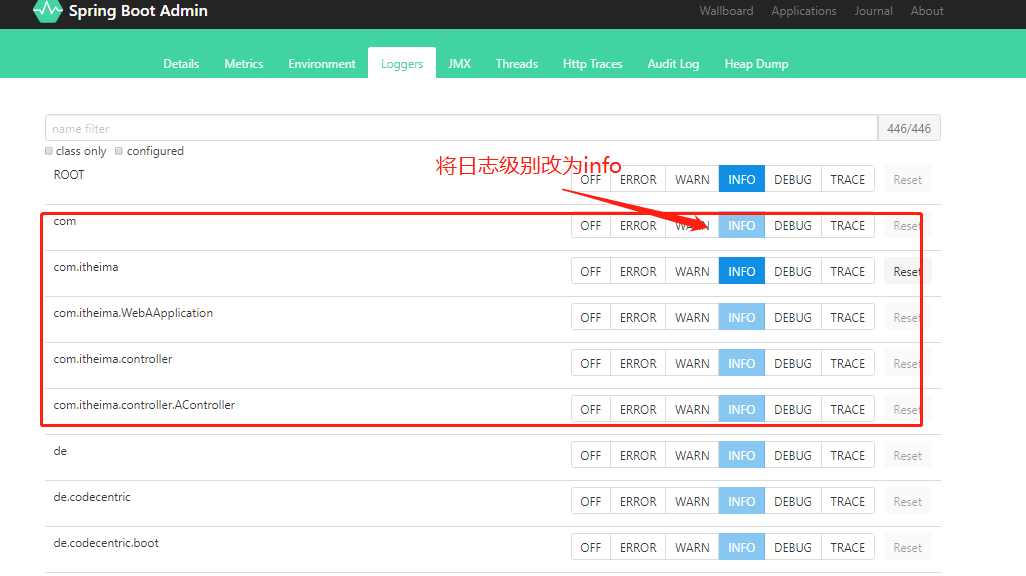Viewport: 1026px width, 576px height.
Task: Click the Spring Boot Admin logo icon
Action: coord(48,11)
